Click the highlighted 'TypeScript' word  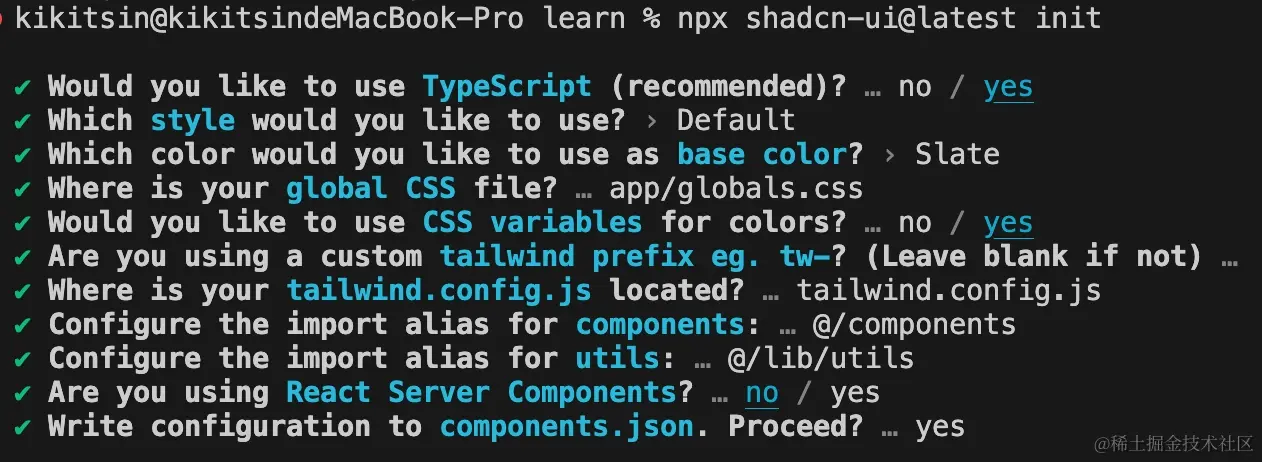click(x=506, y=87)
